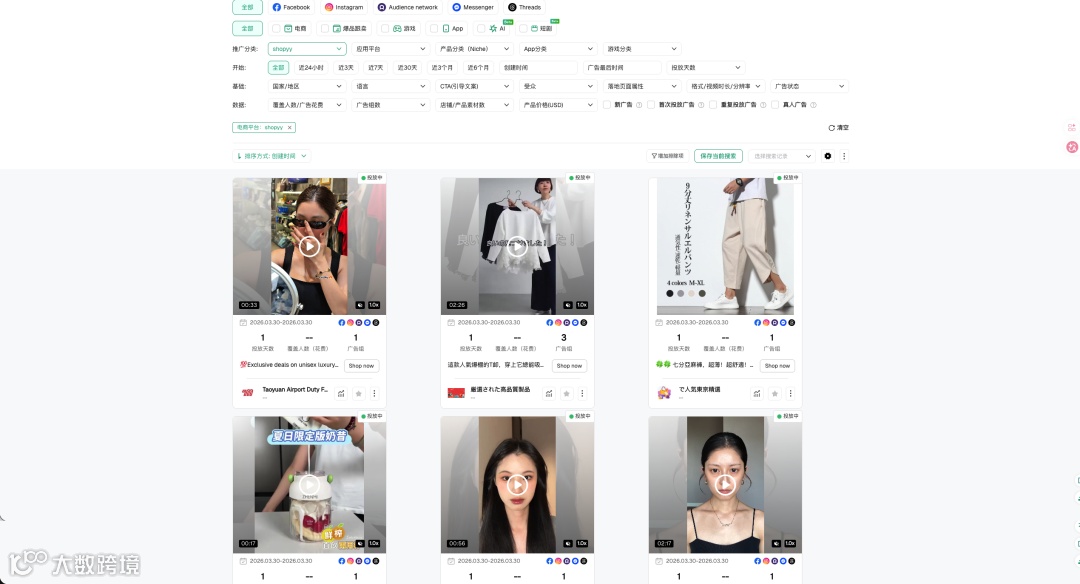
Task: Play the sunglasses woman video ad
Action: click(x=309, y=246)
